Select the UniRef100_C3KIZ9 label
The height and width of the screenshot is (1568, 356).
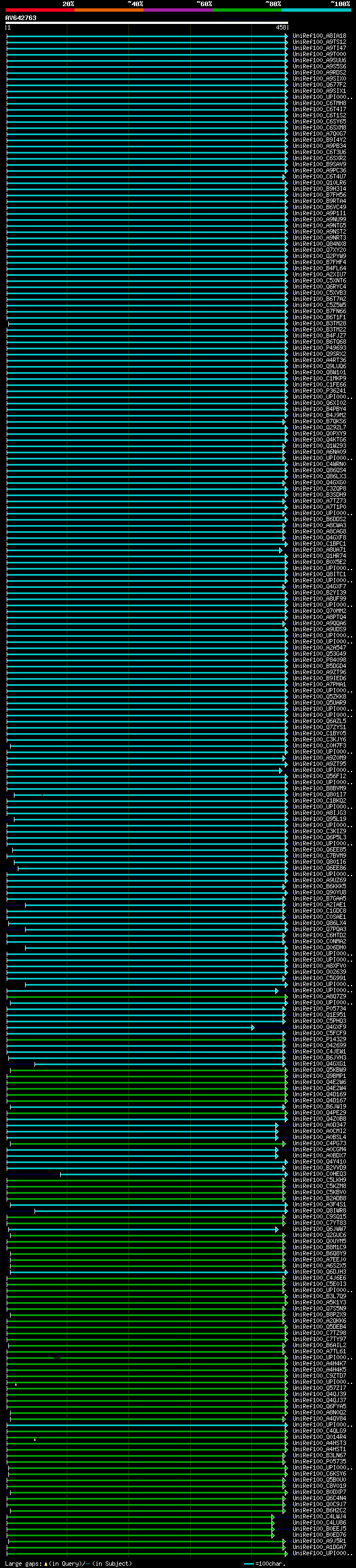[319, 831]
